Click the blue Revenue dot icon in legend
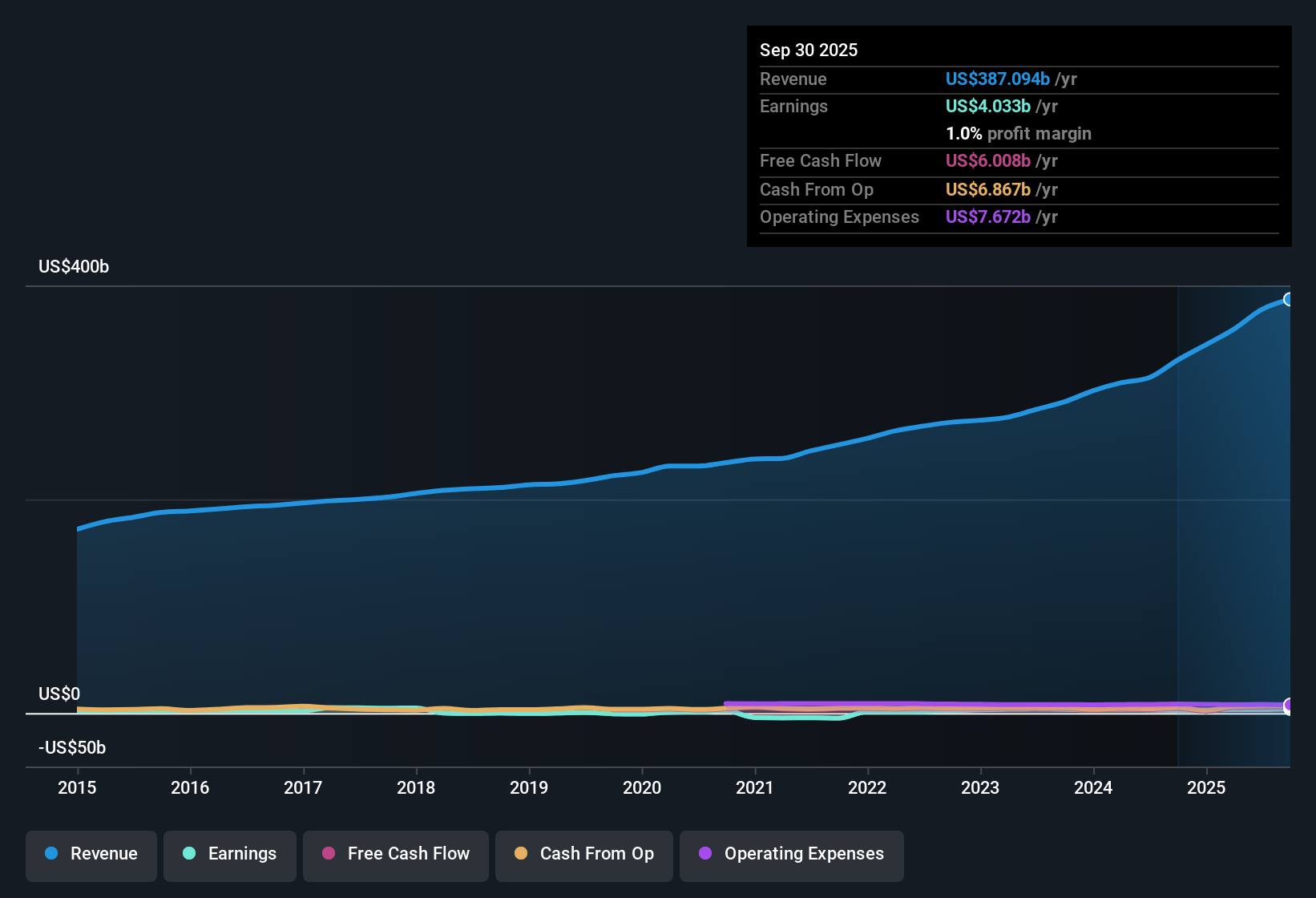This screenshot has width=1316, height=898. click(x=50, y=854)
